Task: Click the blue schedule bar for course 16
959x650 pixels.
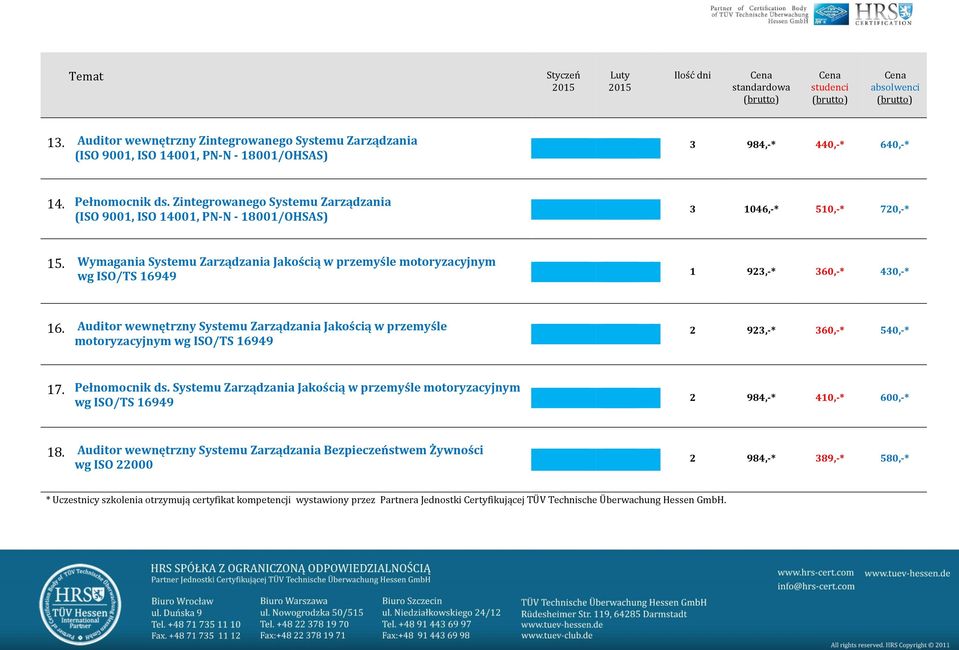Action: pyautogui.click(x=596, y=334)
